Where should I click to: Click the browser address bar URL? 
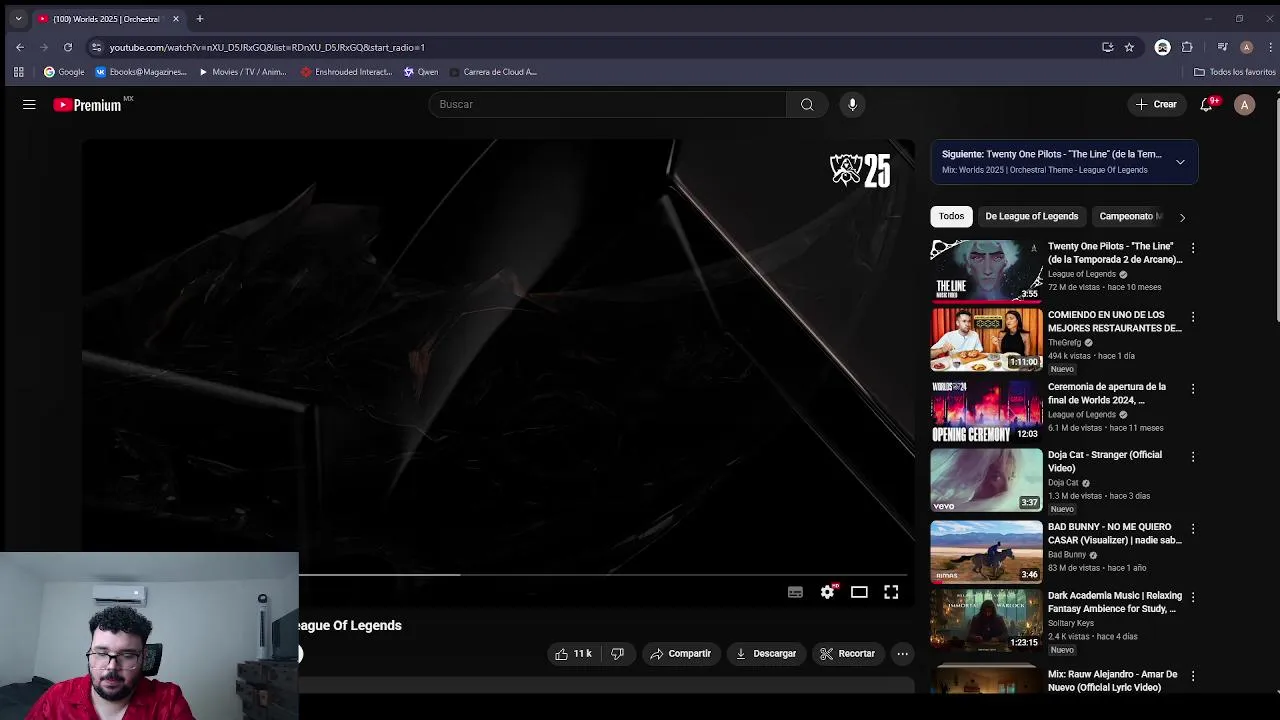[x=267, y=47]
